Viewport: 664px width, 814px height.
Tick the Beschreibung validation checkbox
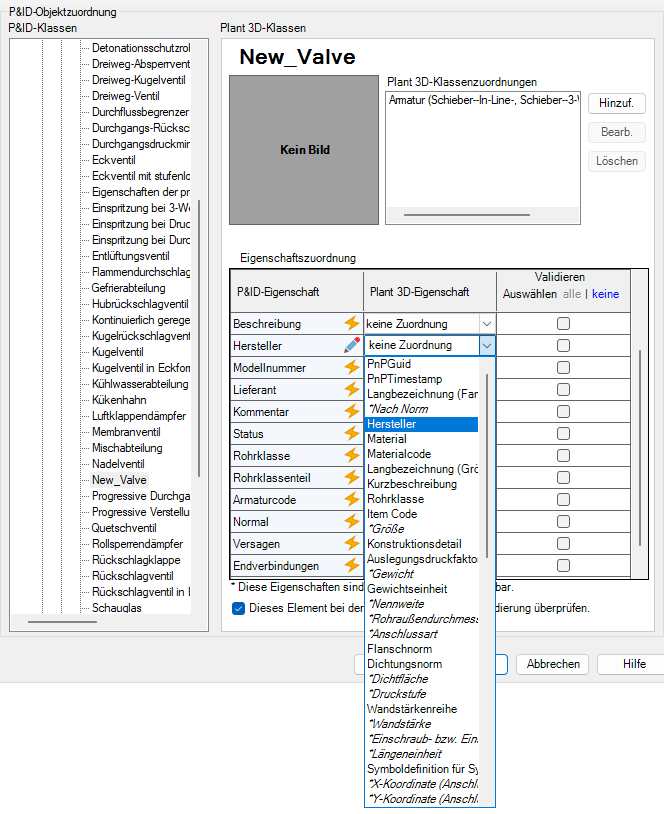(x=563, y=323)
